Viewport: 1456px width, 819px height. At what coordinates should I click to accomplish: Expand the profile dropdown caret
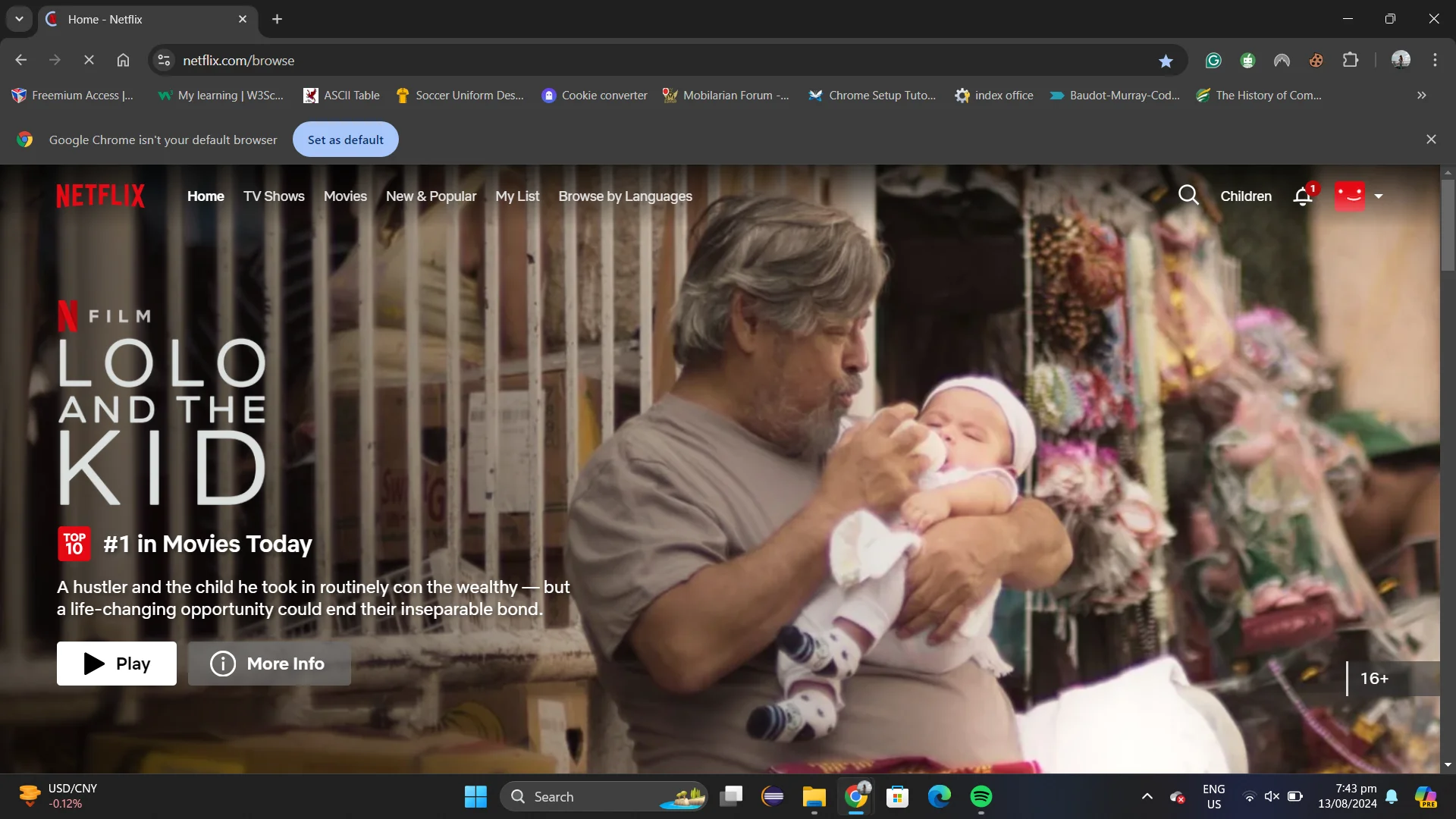[x=1379, y=196]
